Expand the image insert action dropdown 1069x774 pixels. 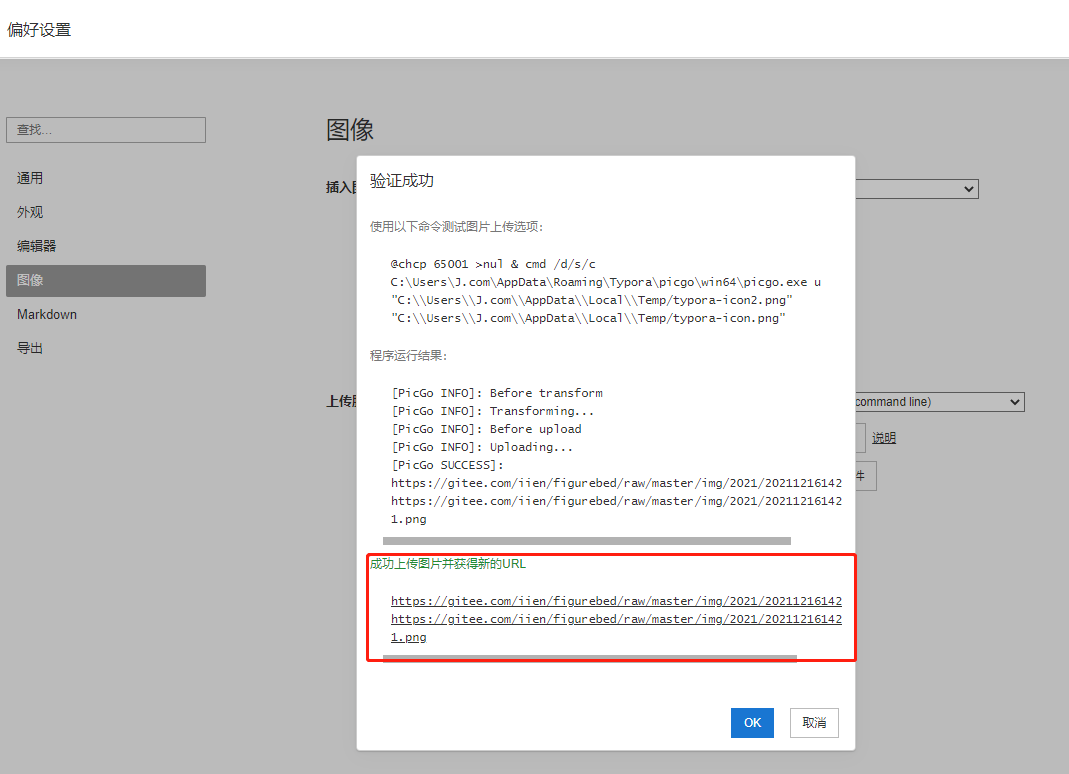916,189
